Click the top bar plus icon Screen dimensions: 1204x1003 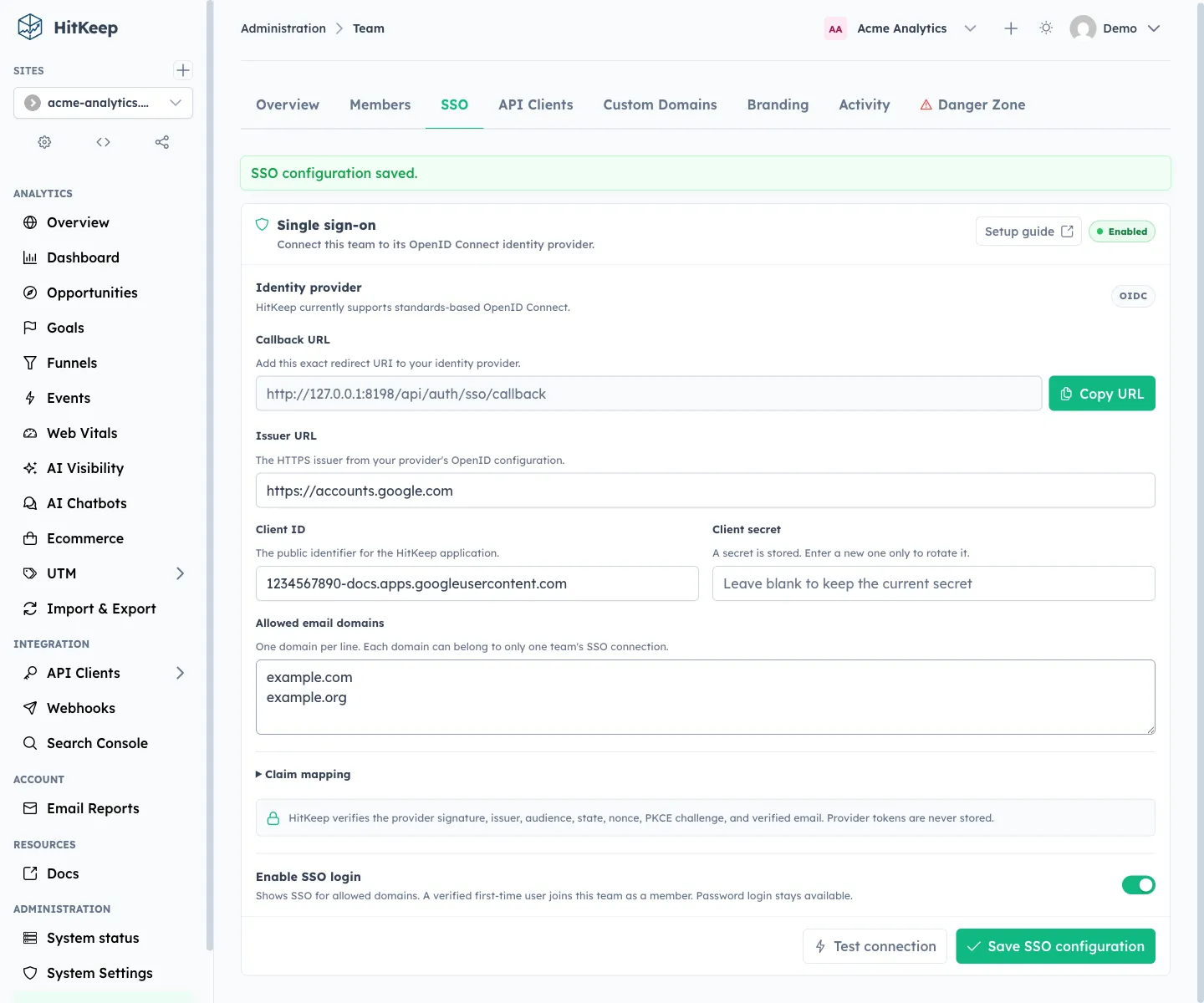pyautogui.click(x=1011, y=28)
